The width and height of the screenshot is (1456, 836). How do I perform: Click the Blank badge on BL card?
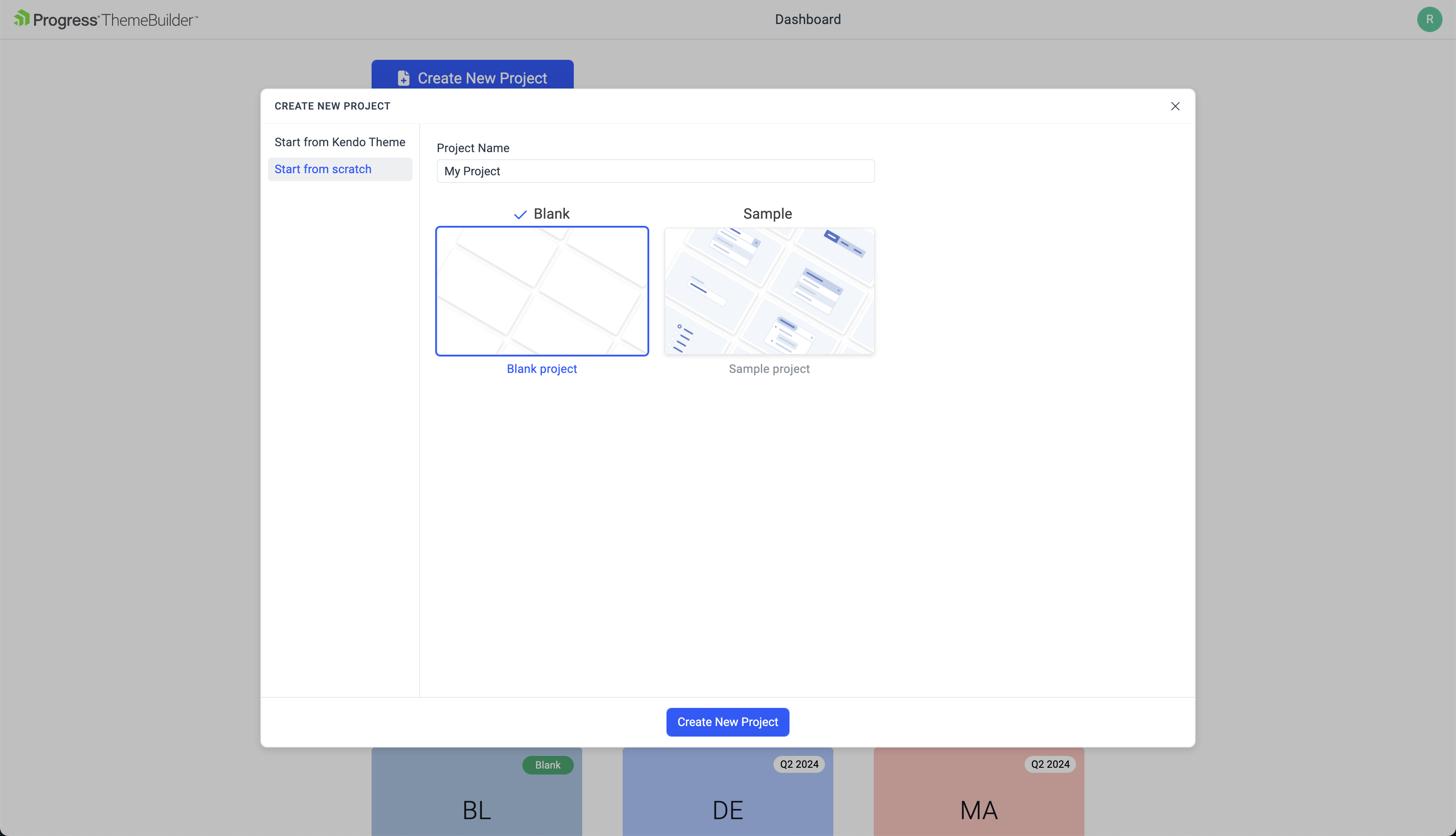[548, 765]
